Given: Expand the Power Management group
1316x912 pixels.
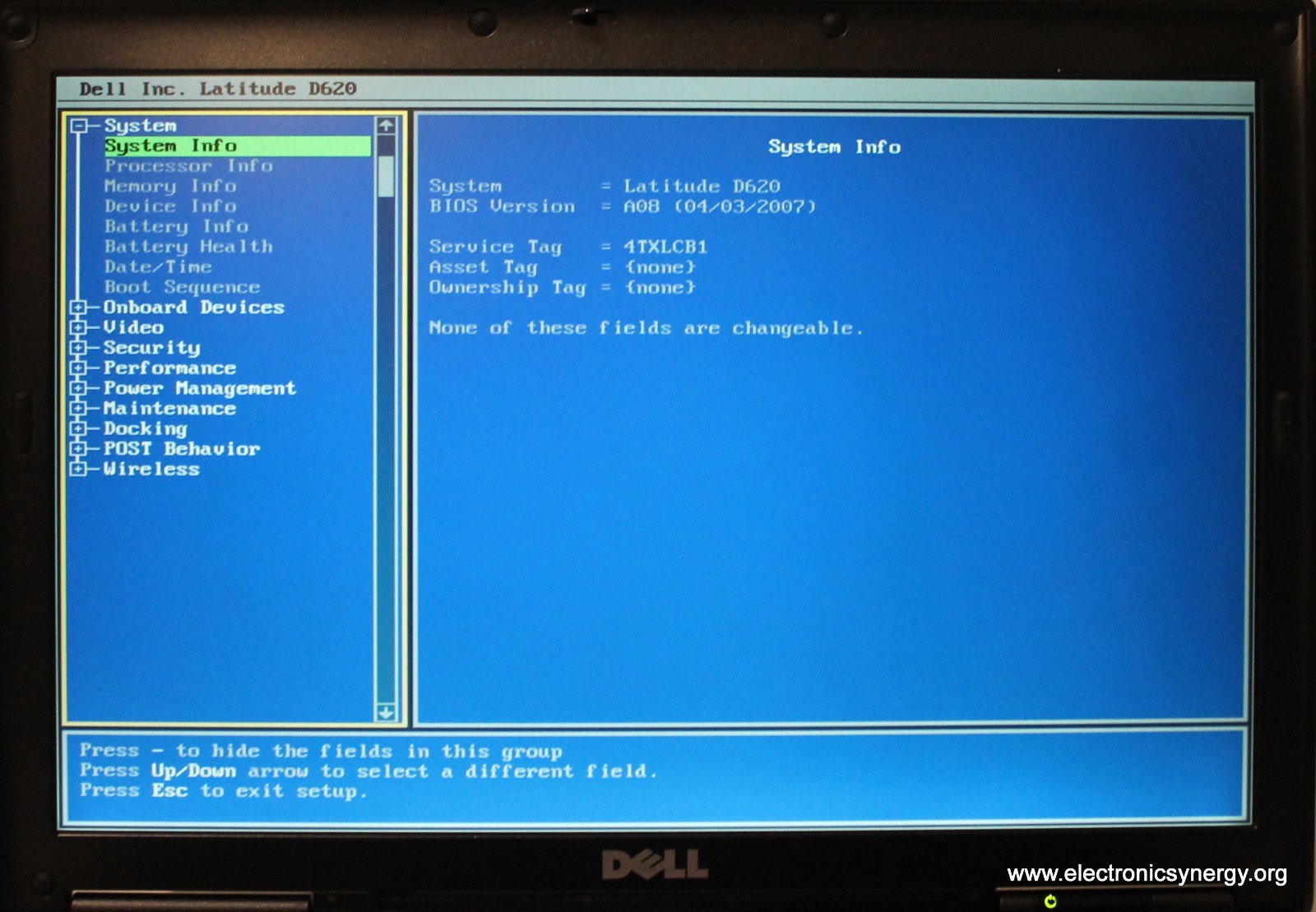Looking at the screenshot, I should [x=79, y=388].
